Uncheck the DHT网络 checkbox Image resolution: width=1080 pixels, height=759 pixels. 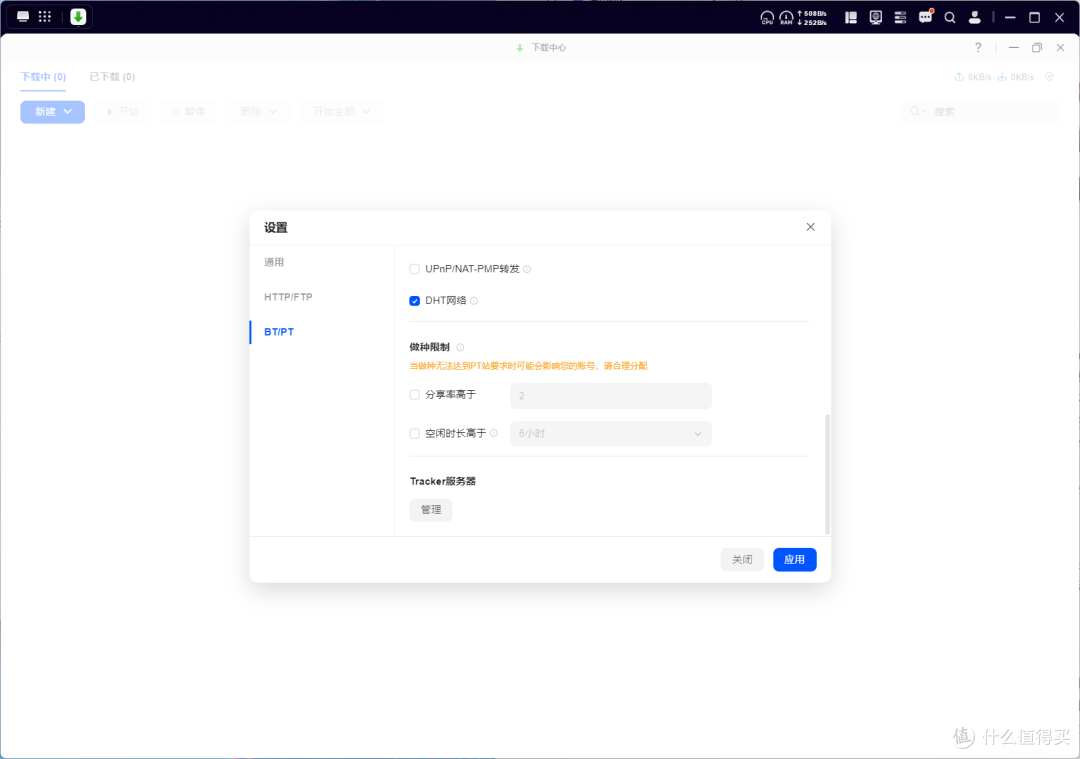pos(415,301)
